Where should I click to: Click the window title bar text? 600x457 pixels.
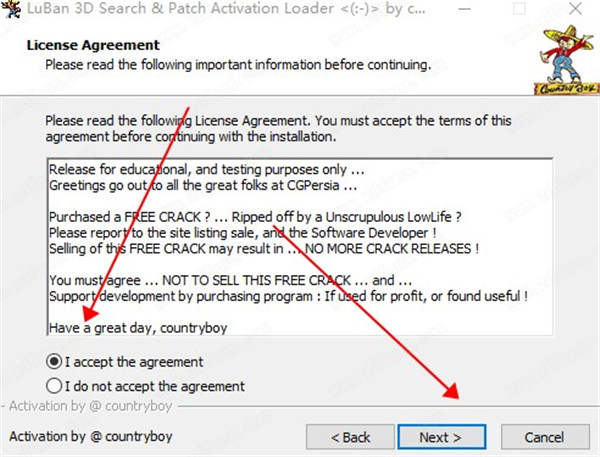(x=226, y=9)
